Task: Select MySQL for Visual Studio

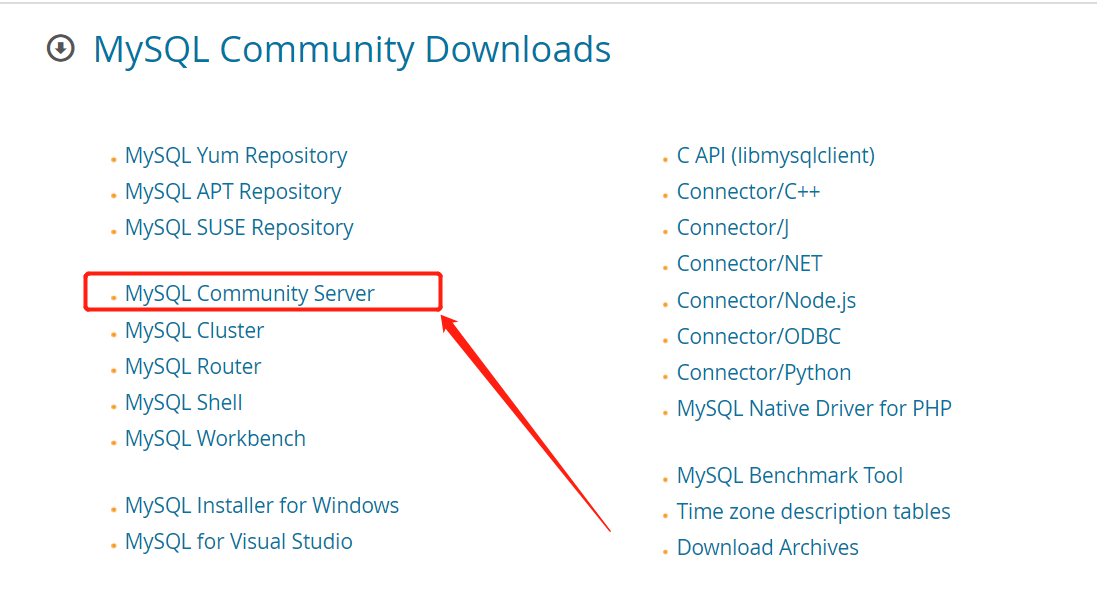Action: coord(239,542)
